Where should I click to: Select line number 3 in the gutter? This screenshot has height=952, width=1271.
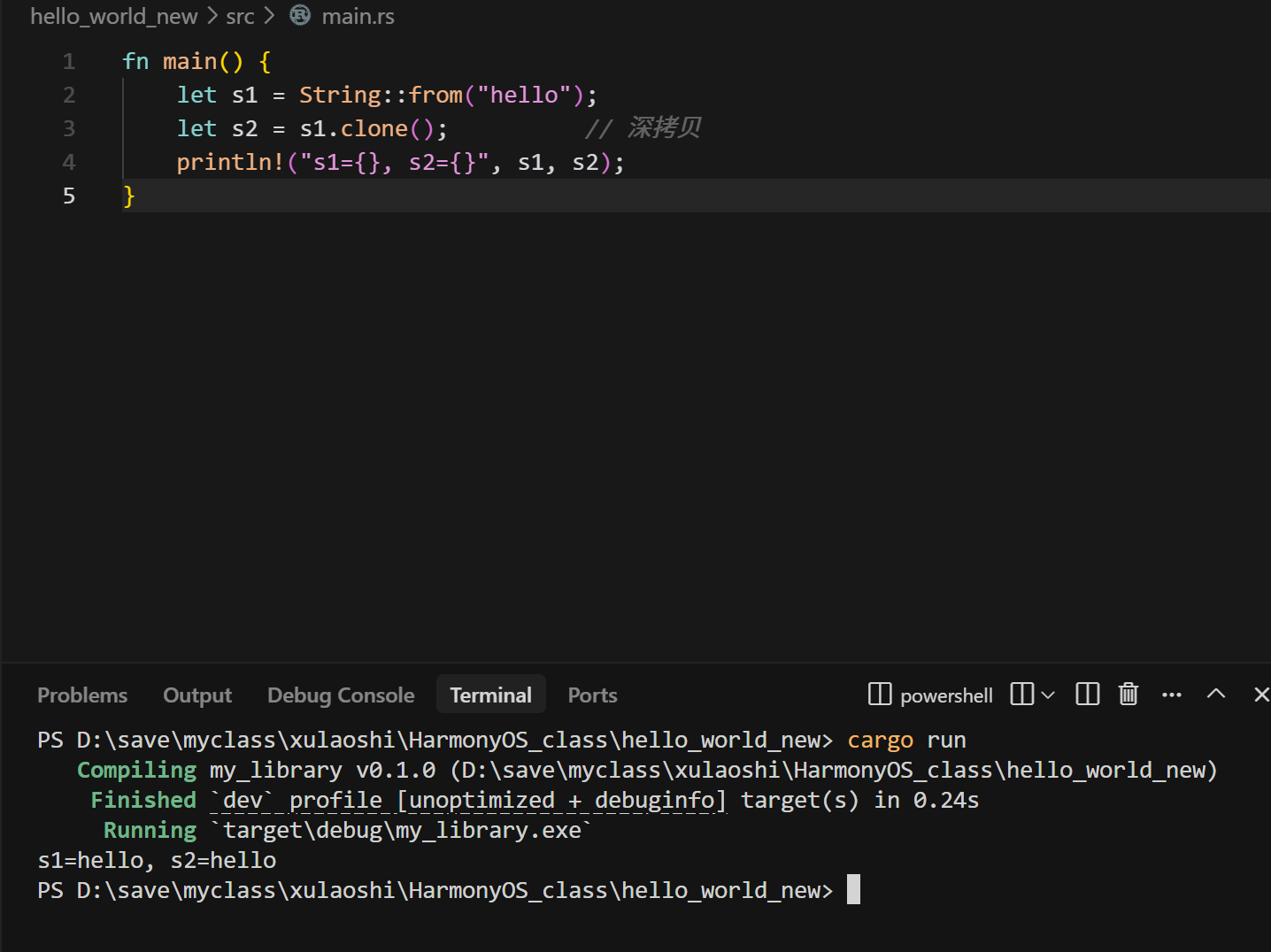click(69, 128)
